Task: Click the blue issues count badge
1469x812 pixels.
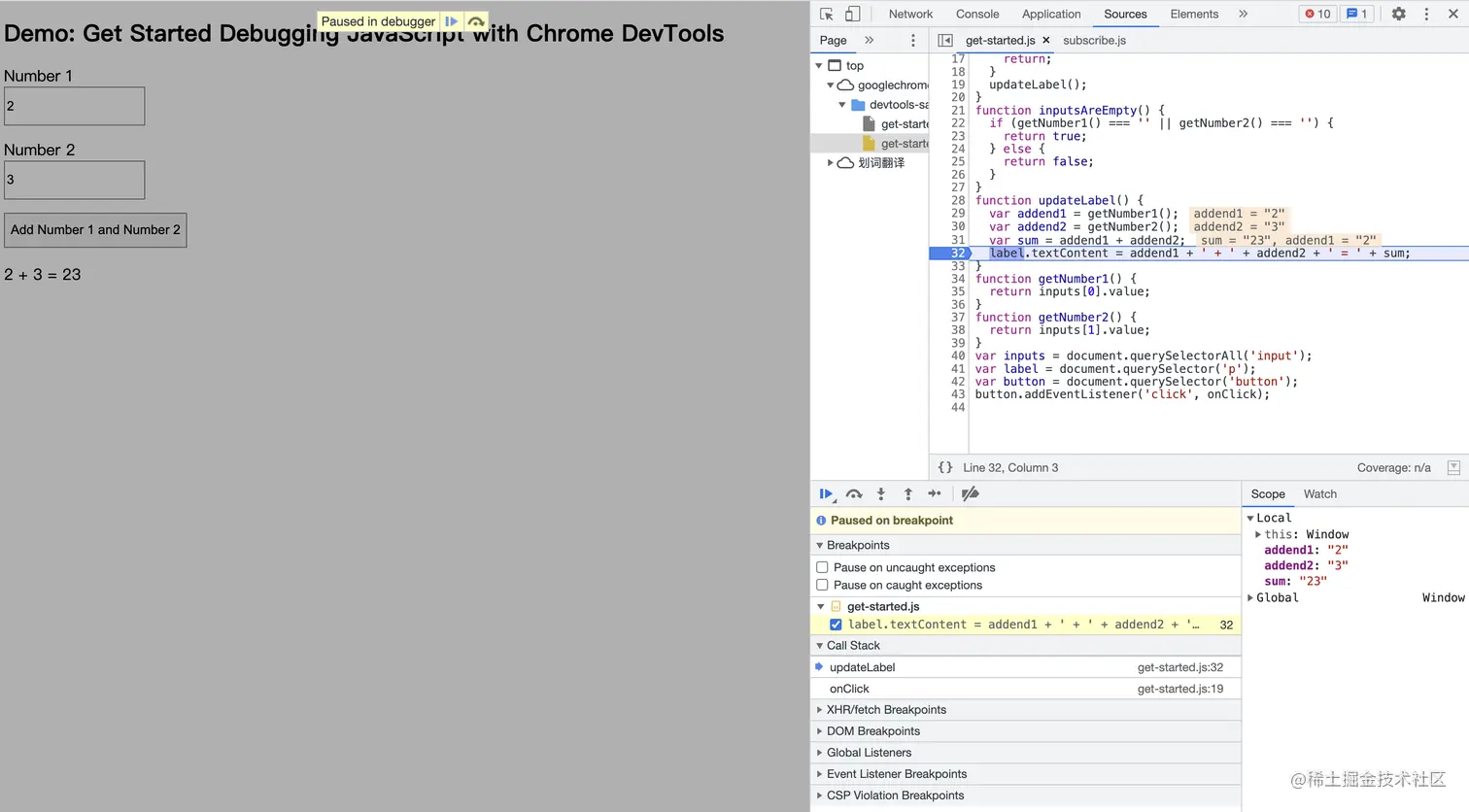Action: point(1357,14)
